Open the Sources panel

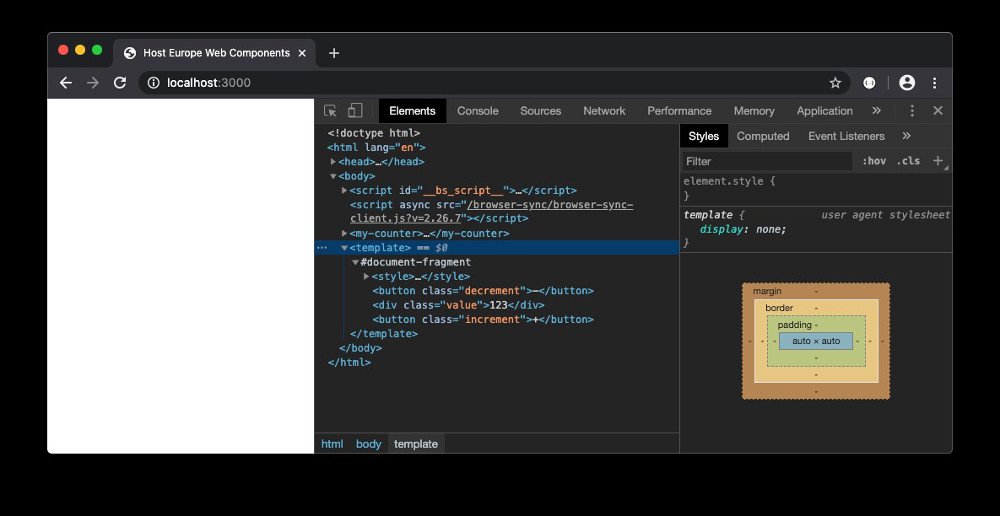click(x=540, y=111)
